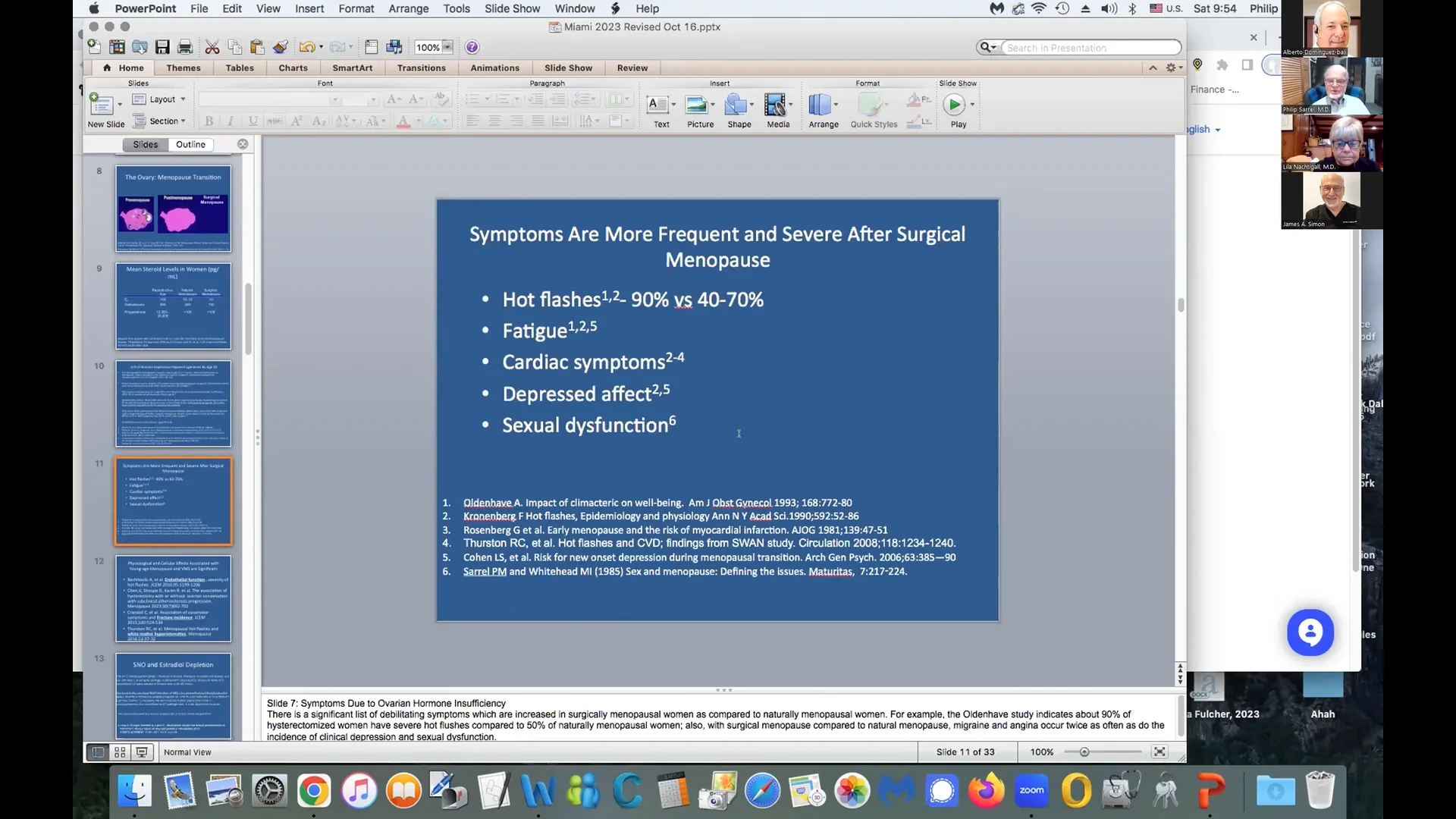Select slide 12 thumbnail in slides pane
Screen dimensions: 1456x819
coord(173,598)
